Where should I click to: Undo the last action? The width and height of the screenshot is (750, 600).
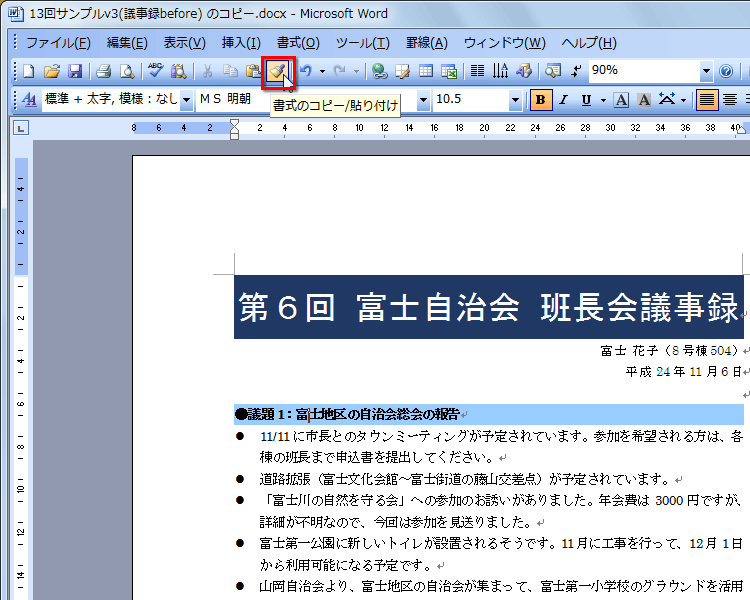305,72
